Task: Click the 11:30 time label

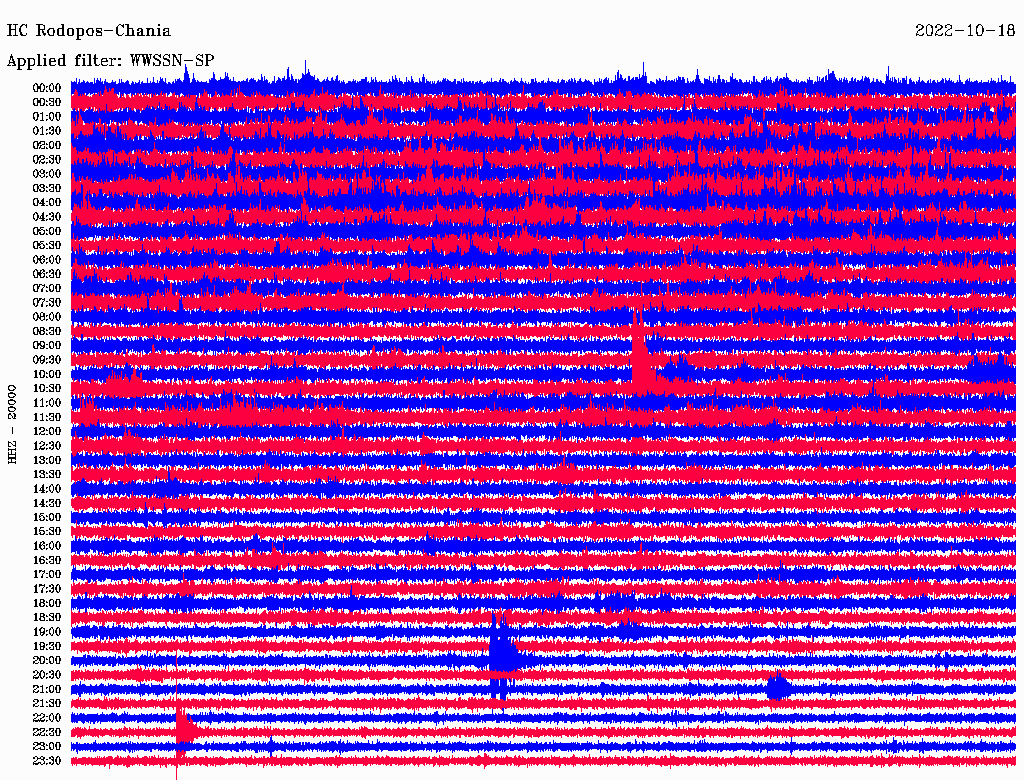Action: 47,417
